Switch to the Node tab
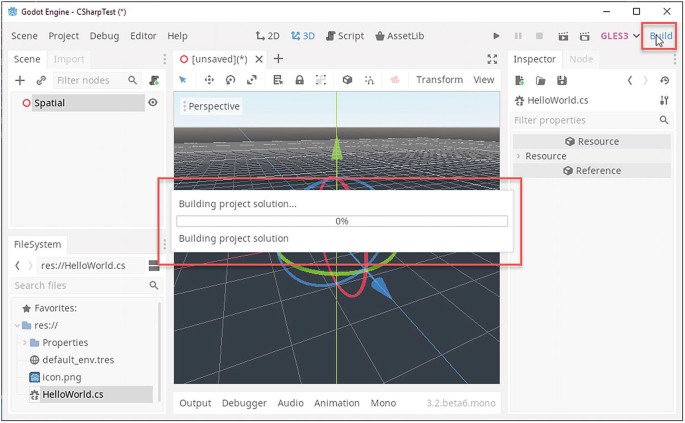This screenshot has width=685, height=423. (581, 59)
